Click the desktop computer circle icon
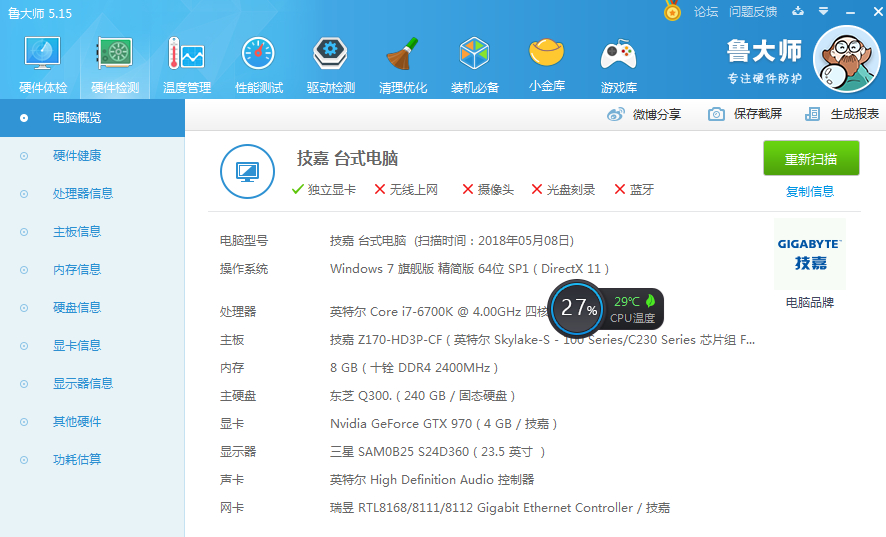The image size is (886, 537). 247,171
